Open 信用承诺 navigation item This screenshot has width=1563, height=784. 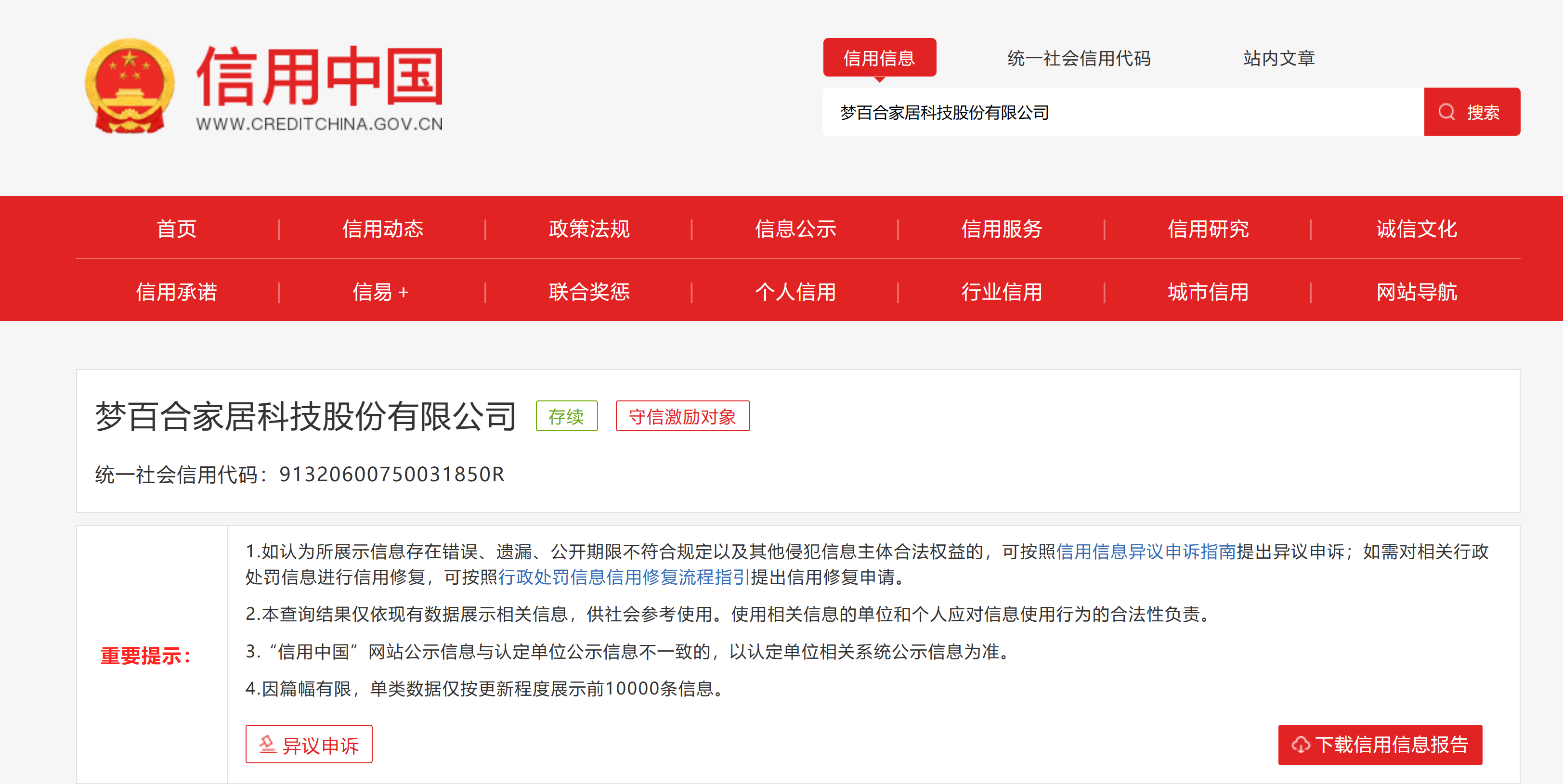[x=177, y=292]
